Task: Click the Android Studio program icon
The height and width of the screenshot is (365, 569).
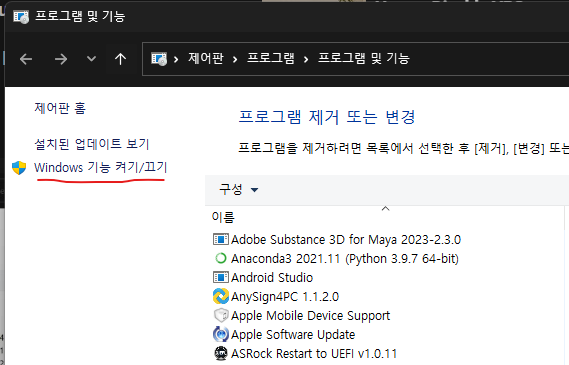Action: pyautogui.click(x=221, y=277)
